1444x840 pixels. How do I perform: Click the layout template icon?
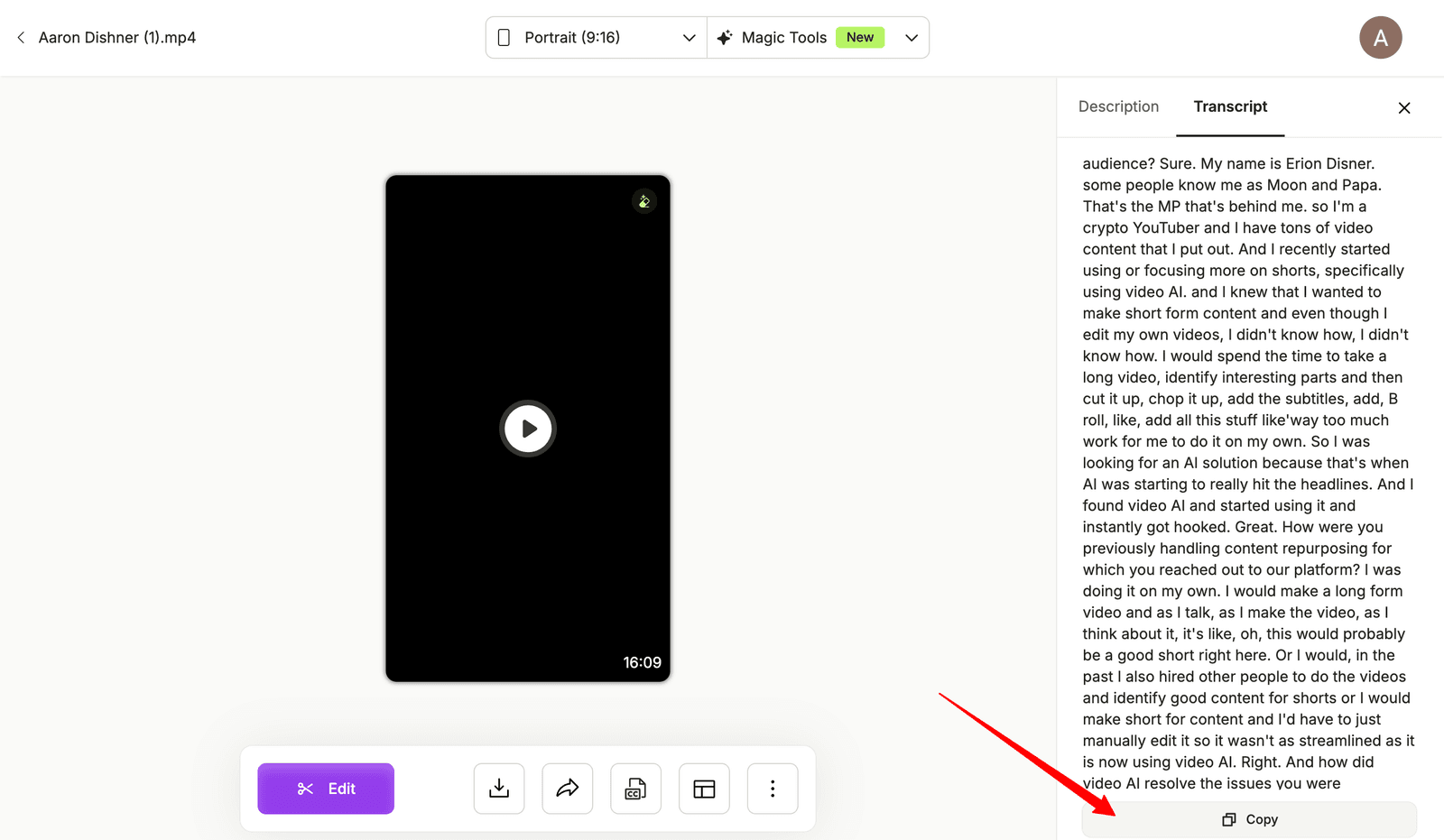pos(704,789)
